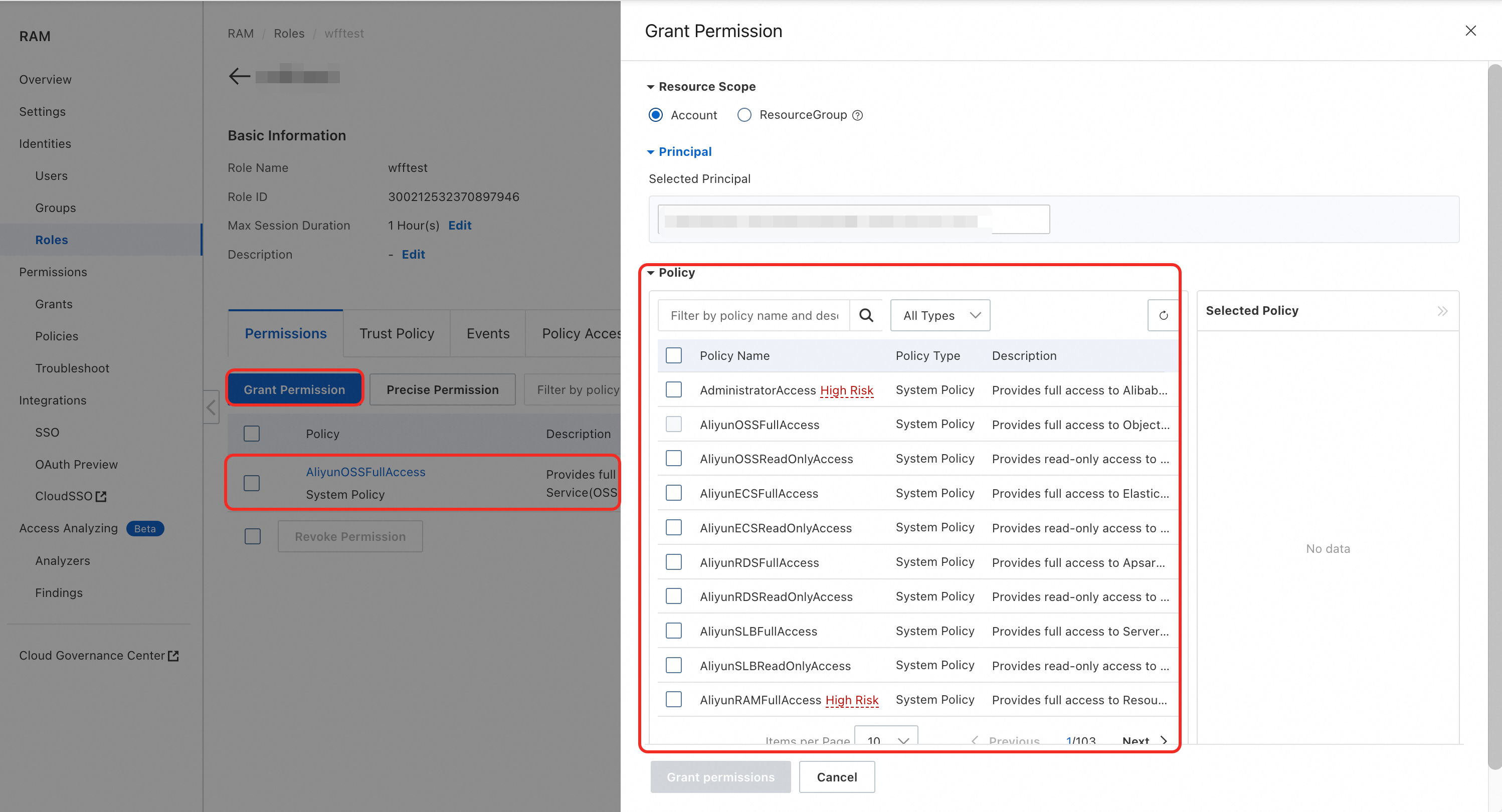
Task: Open CloudSSO external link icon
Action: [101, 497]
